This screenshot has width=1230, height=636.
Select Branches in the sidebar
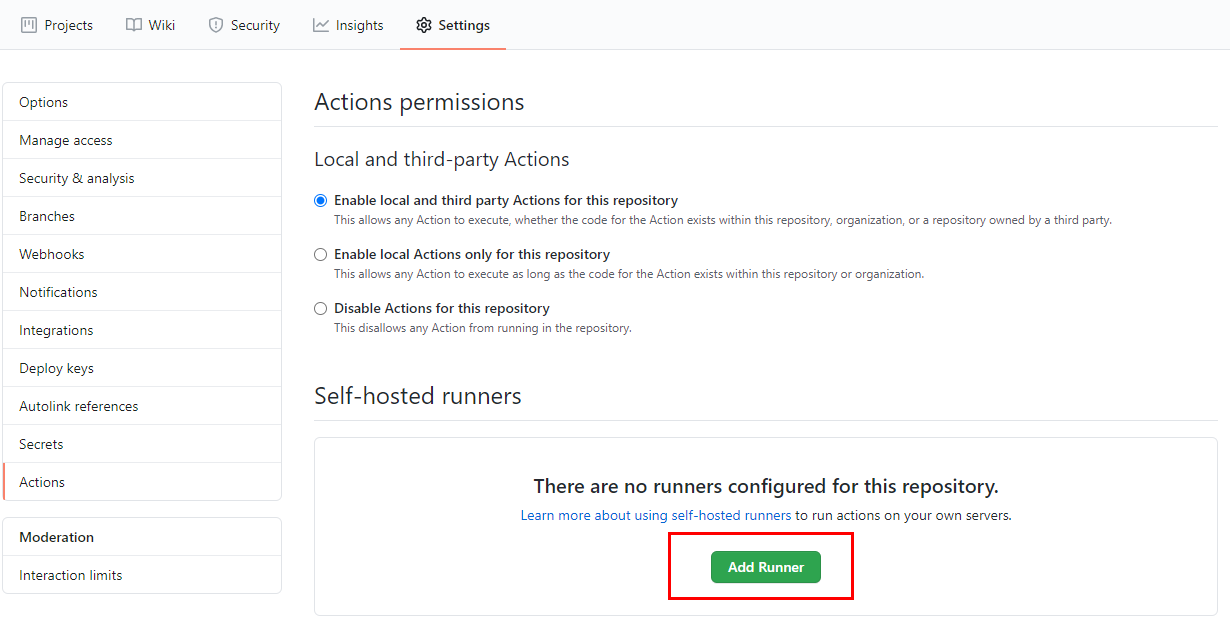[142, 216]
